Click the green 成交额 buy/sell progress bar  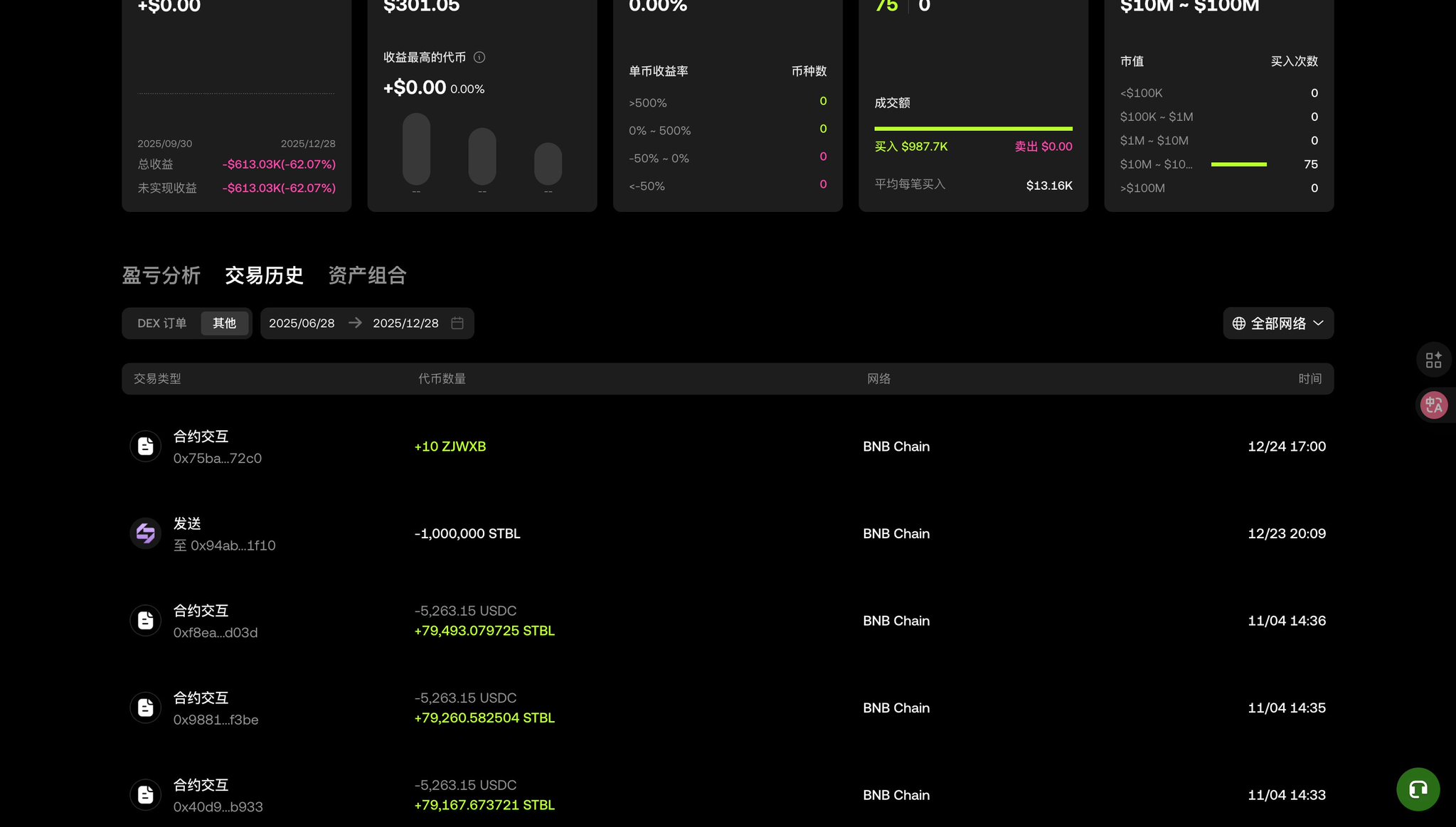pyautogui.click(x=972, y=129)
